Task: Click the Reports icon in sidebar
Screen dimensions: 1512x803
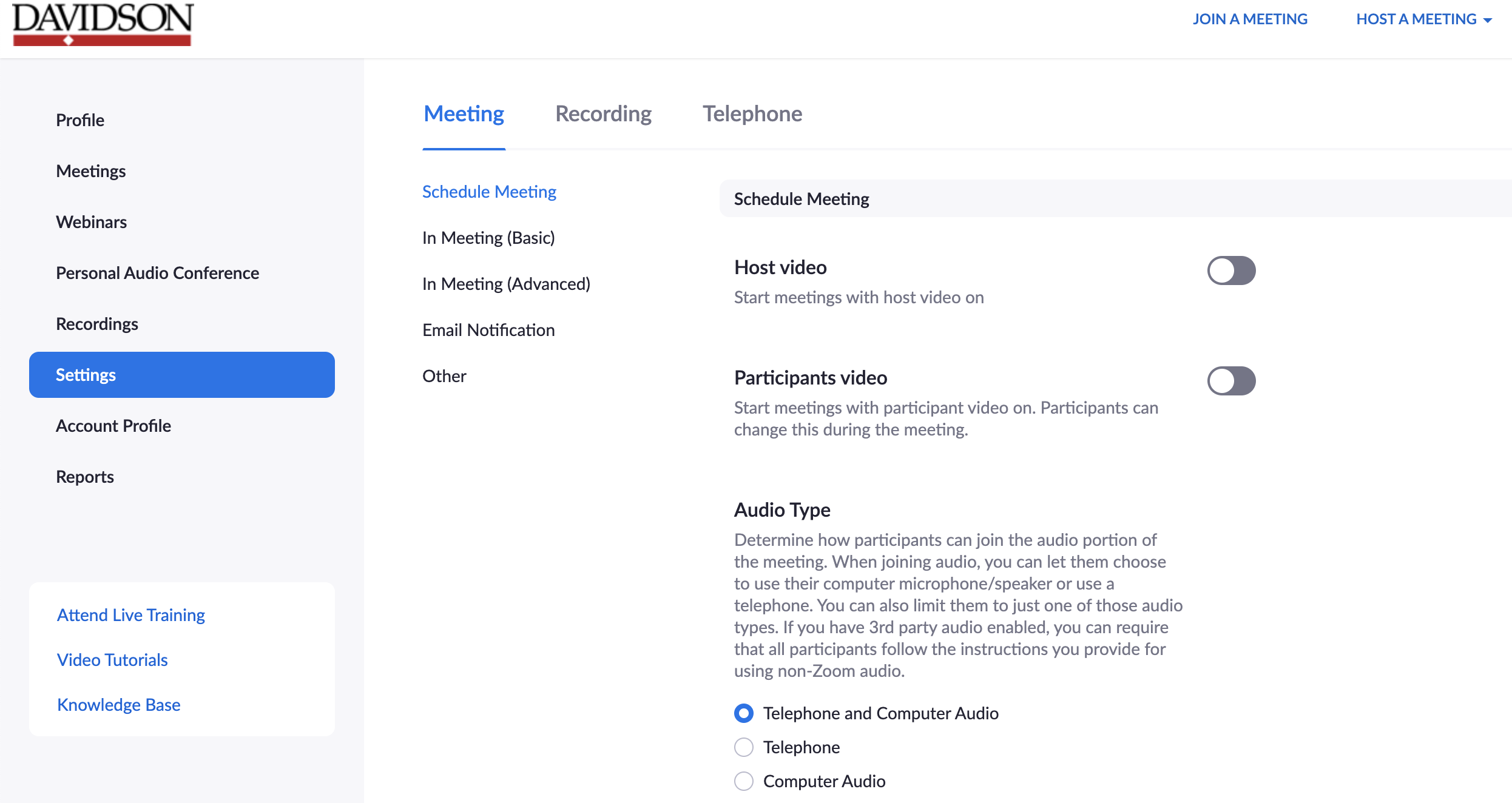Action: [86, 475]
